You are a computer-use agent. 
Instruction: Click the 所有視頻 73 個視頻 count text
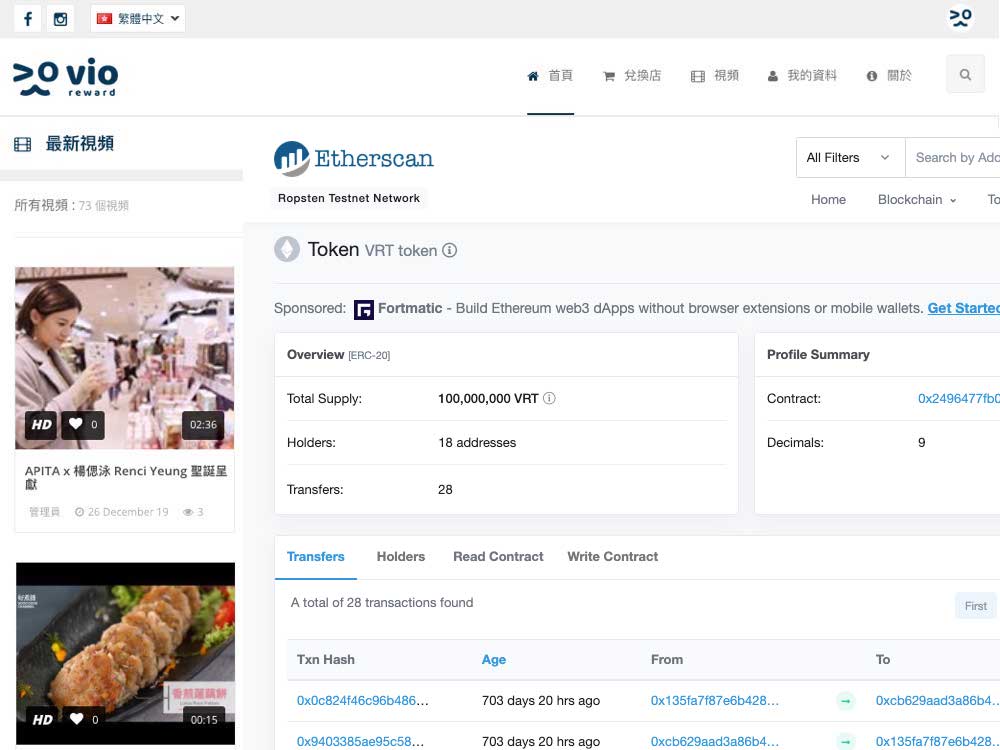click(71, 205)
